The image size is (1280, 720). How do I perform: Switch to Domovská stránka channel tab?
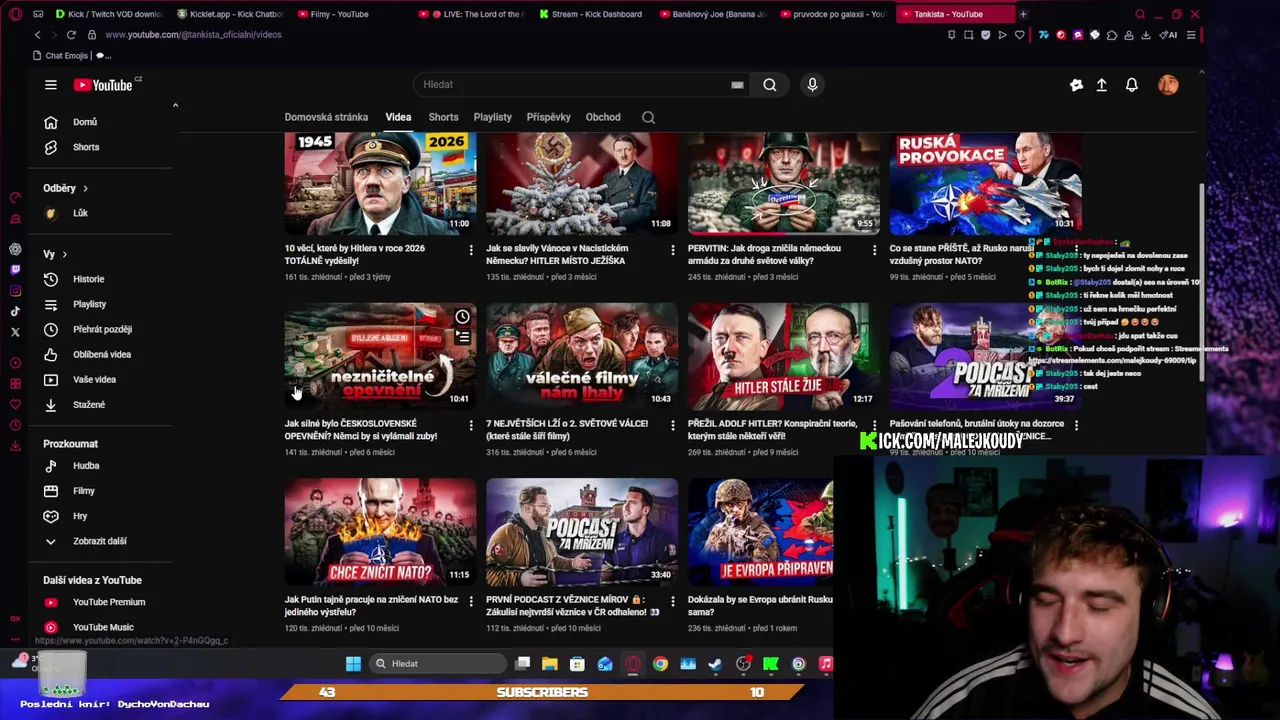coord(326,117)
